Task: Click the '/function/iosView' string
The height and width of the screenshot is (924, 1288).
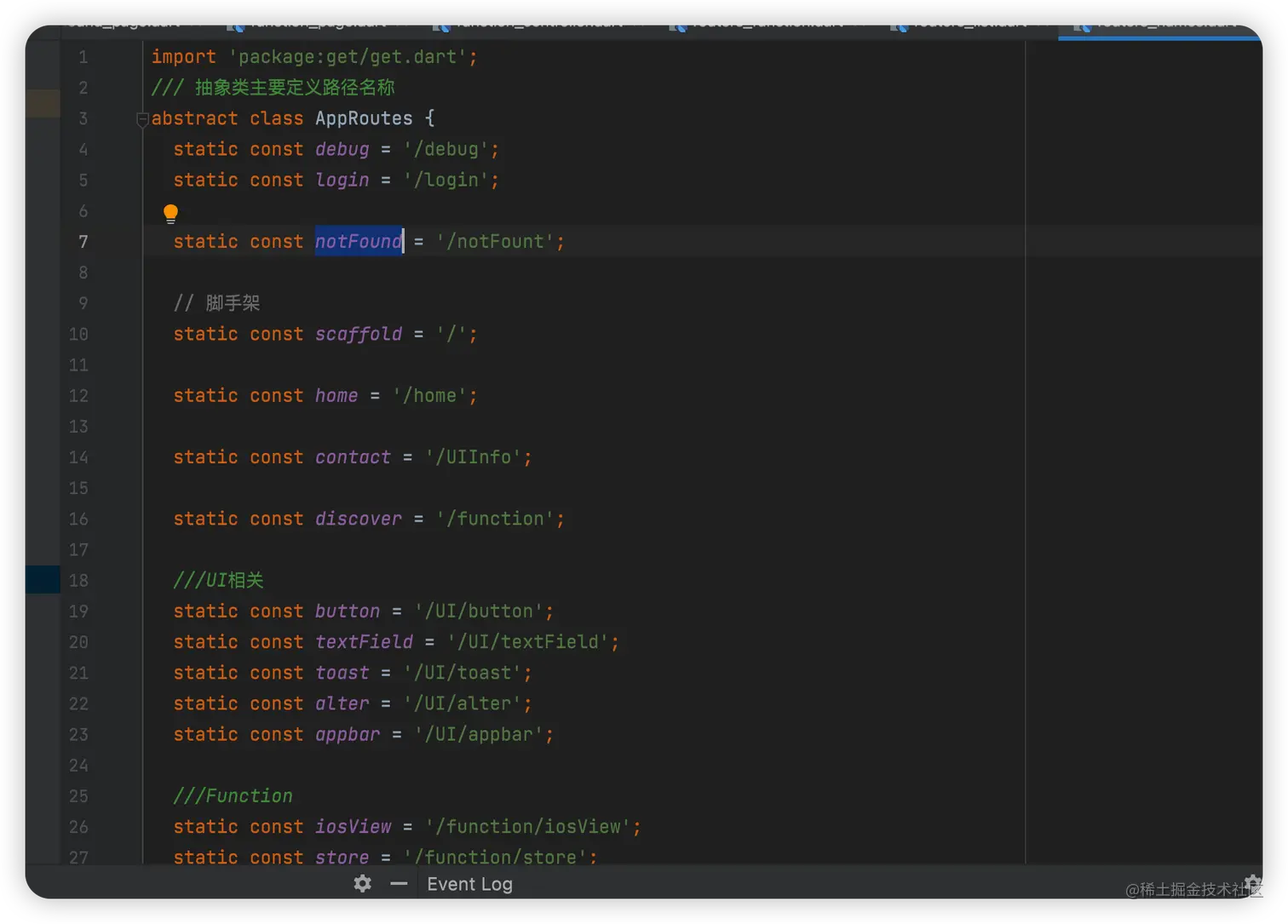Action: (528, 826)
